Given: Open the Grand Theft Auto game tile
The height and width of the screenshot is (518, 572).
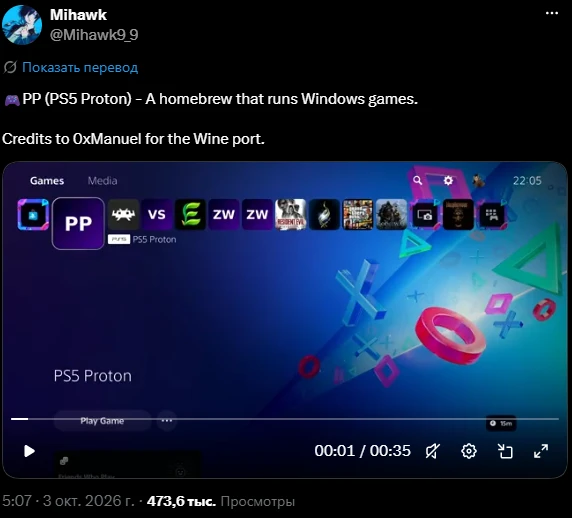Looking at the screenshot, I should pyautogui.click(x=358, y=214).
